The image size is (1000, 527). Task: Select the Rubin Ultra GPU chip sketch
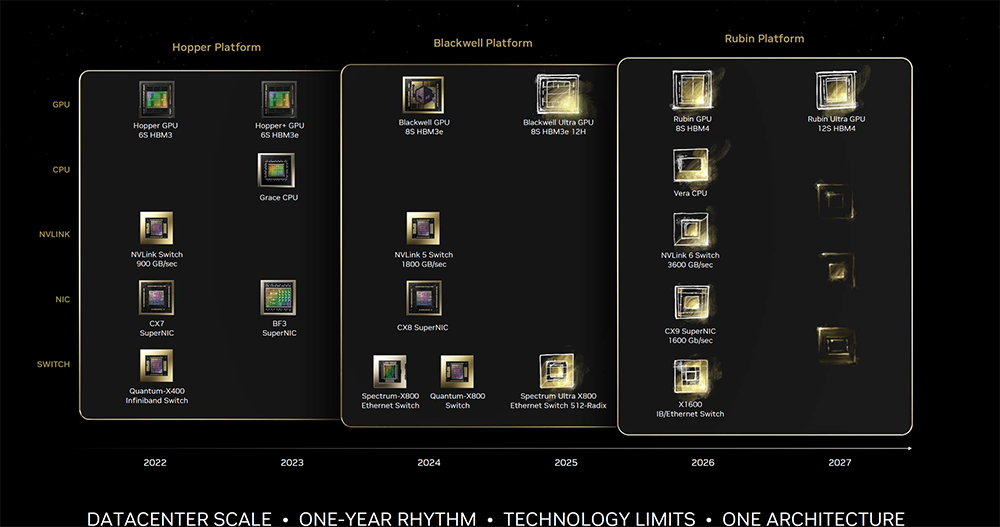(x=835, y=90)
